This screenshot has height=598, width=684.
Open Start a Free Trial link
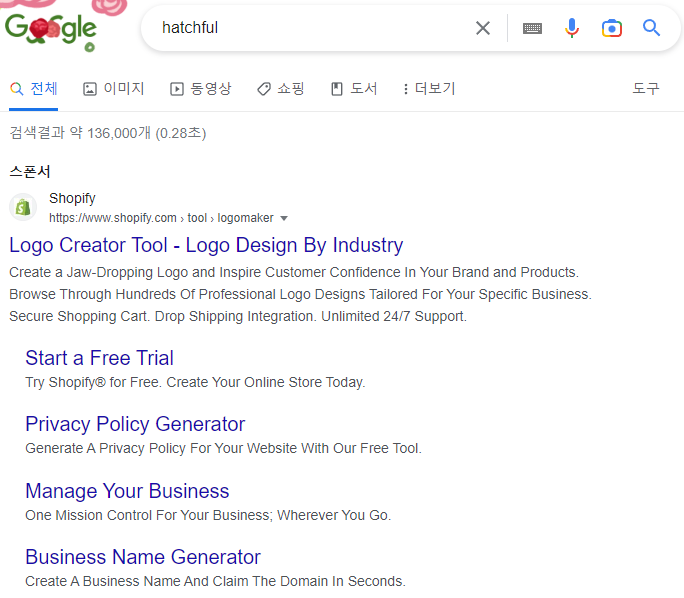tap(99, 358)
